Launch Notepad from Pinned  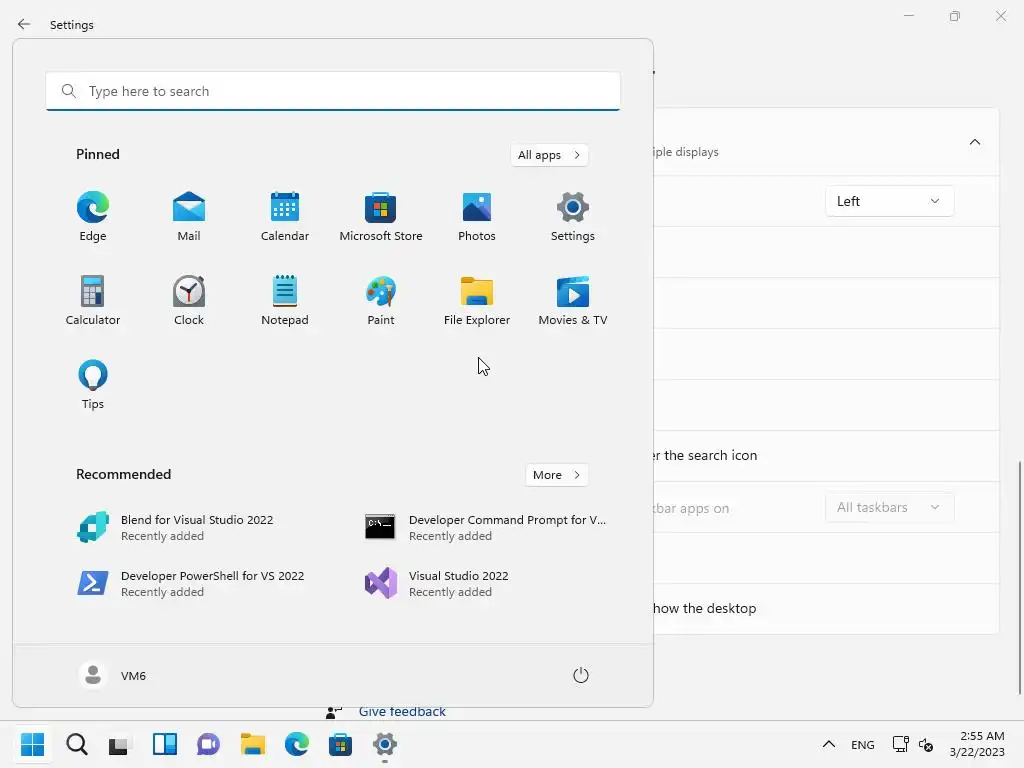[285, 300]
